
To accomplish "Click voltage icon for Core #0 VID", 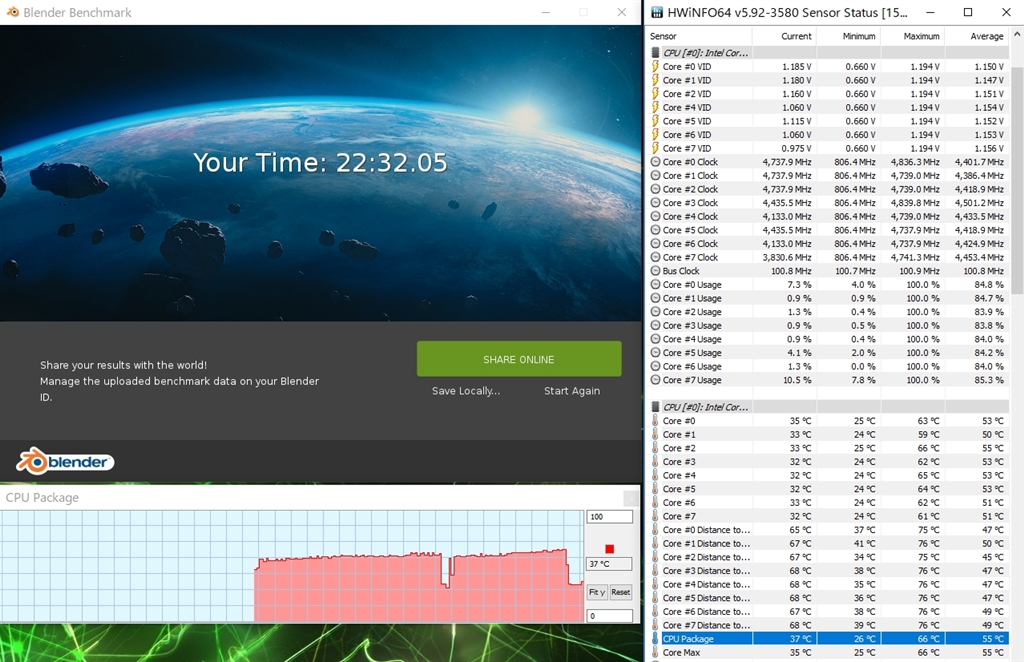I will click(x=655, y=66).
